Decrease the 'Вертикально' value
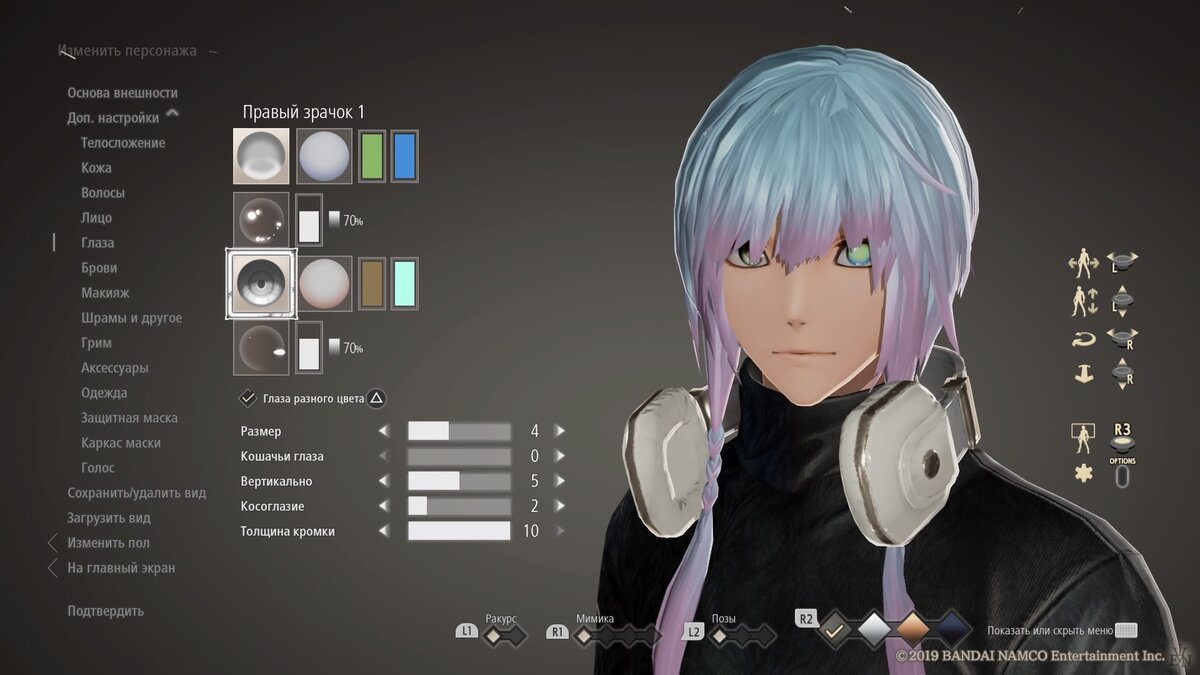1200x675 pixels. click(x=383, y=481)
